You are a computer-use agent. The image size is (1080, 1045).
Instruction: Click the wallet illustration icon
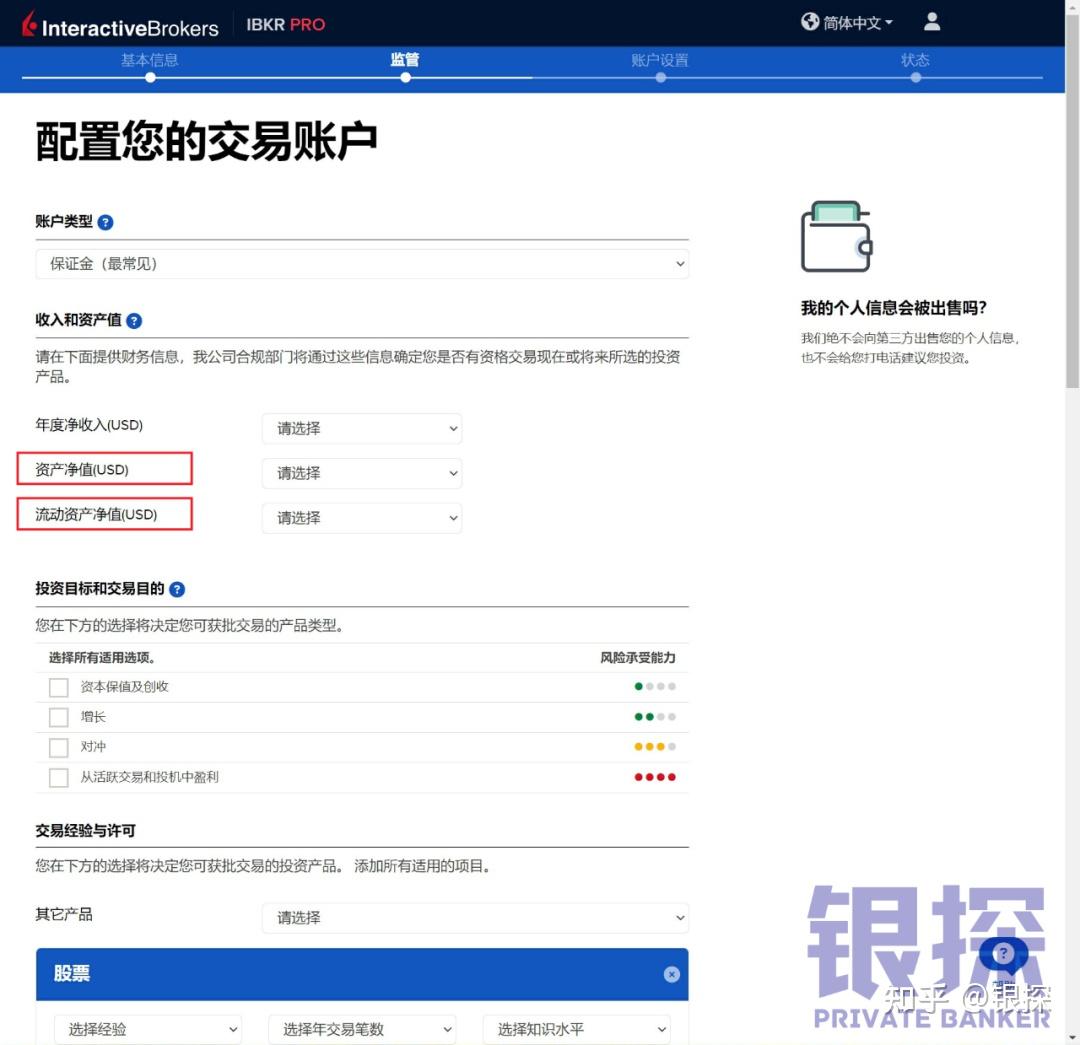click(836, 236)
